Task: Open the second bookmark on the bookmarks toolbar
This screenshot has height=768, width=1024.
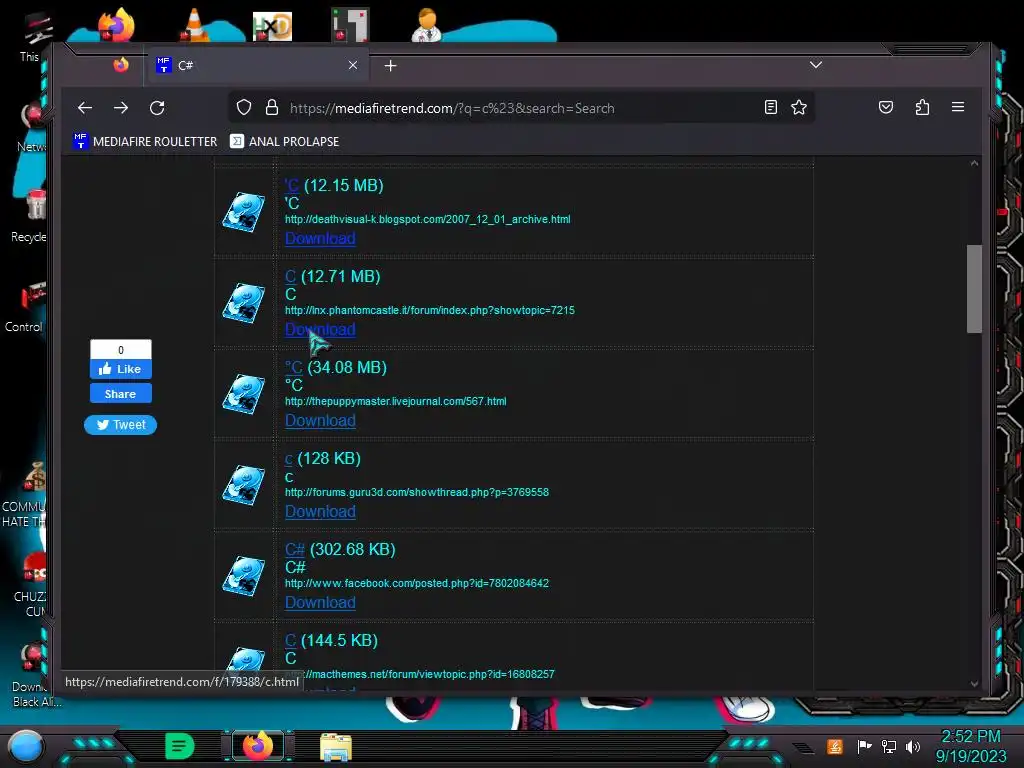Action: (x=285, y=141)
